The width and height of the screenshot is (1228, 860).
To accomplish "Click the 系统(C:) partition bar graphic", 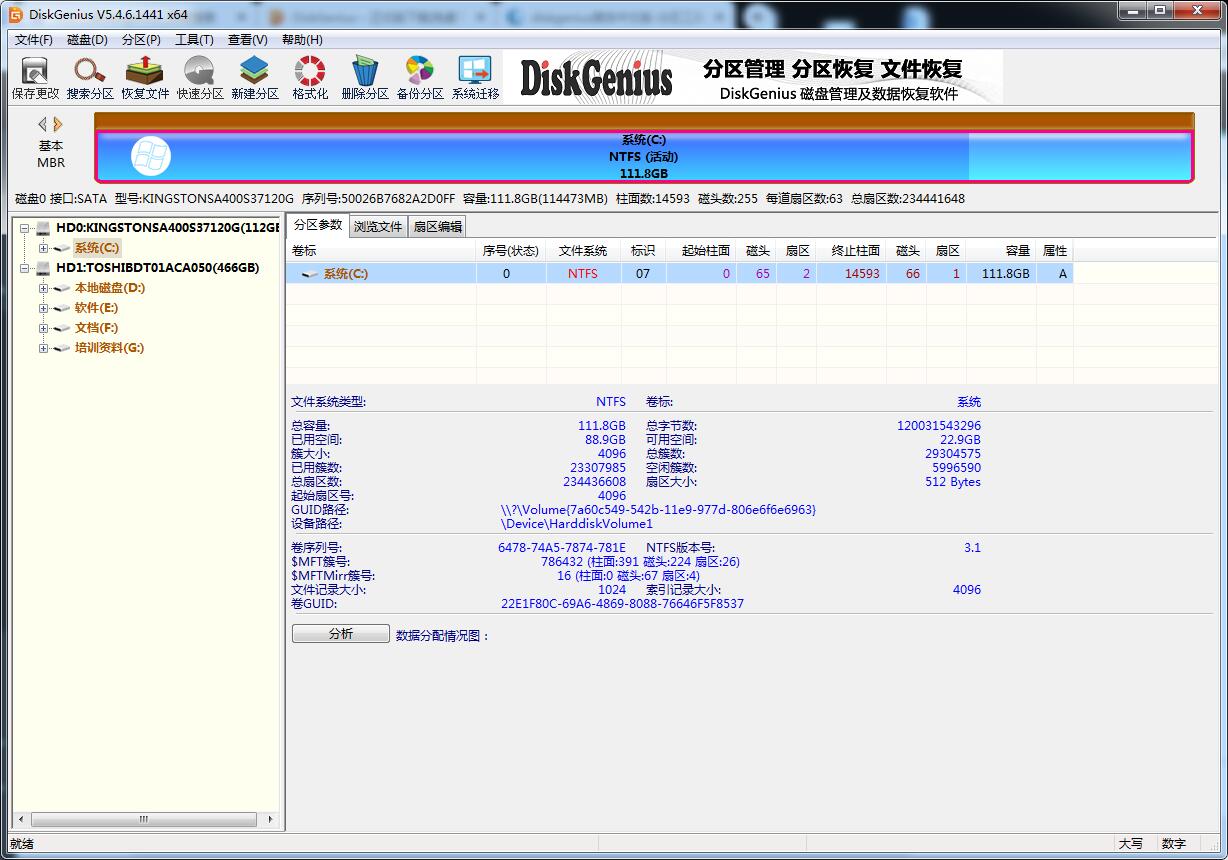I will tap(643, 157).
